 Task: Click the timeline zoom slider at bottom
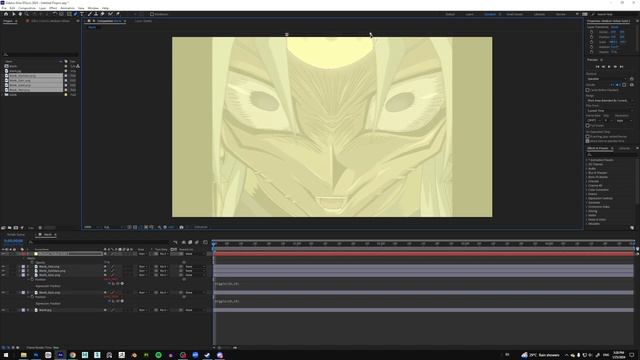click(x=227, y=348)
